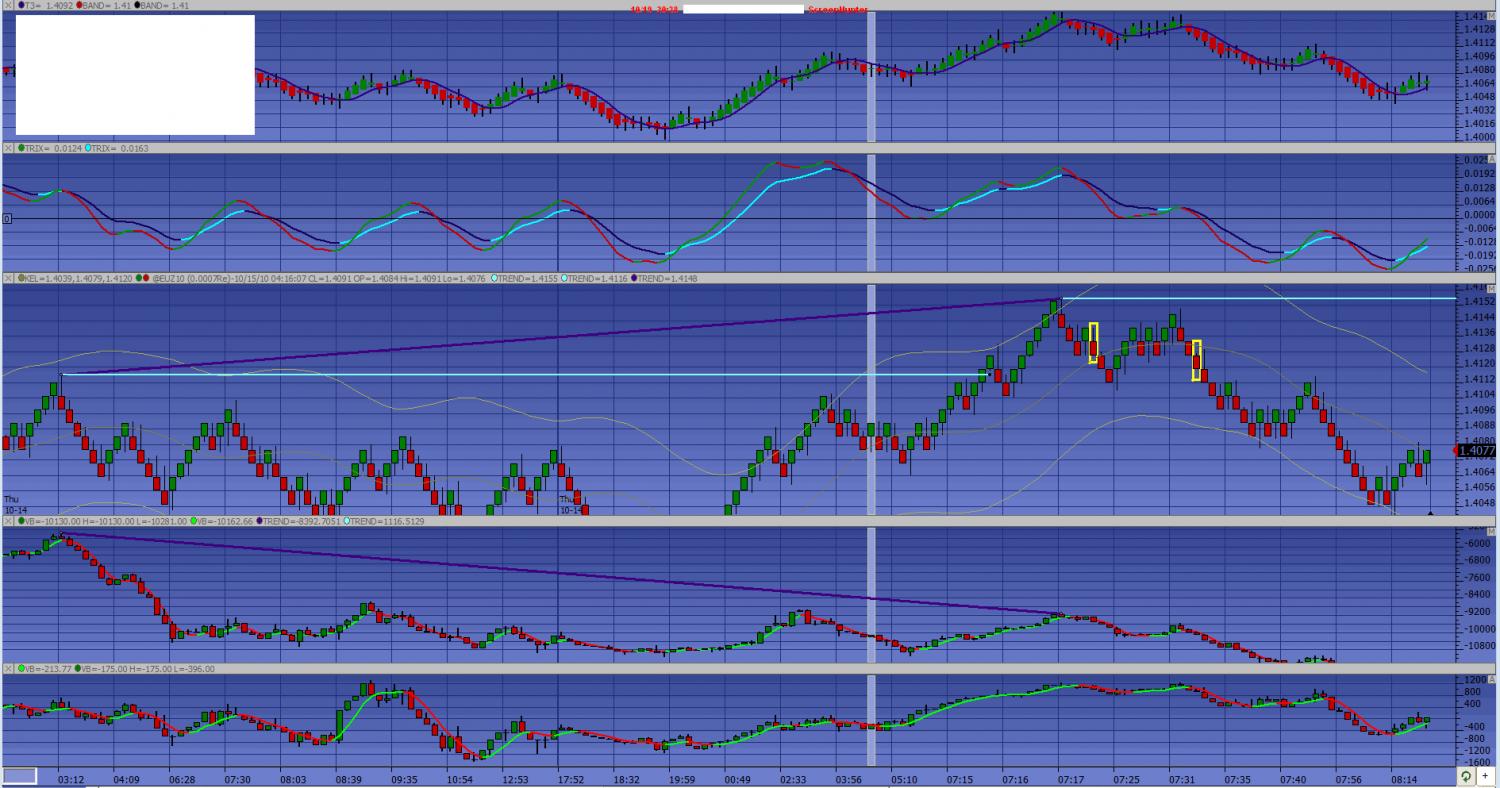
Task: Close the T3 band pane with its X
Action: [8, 5]
